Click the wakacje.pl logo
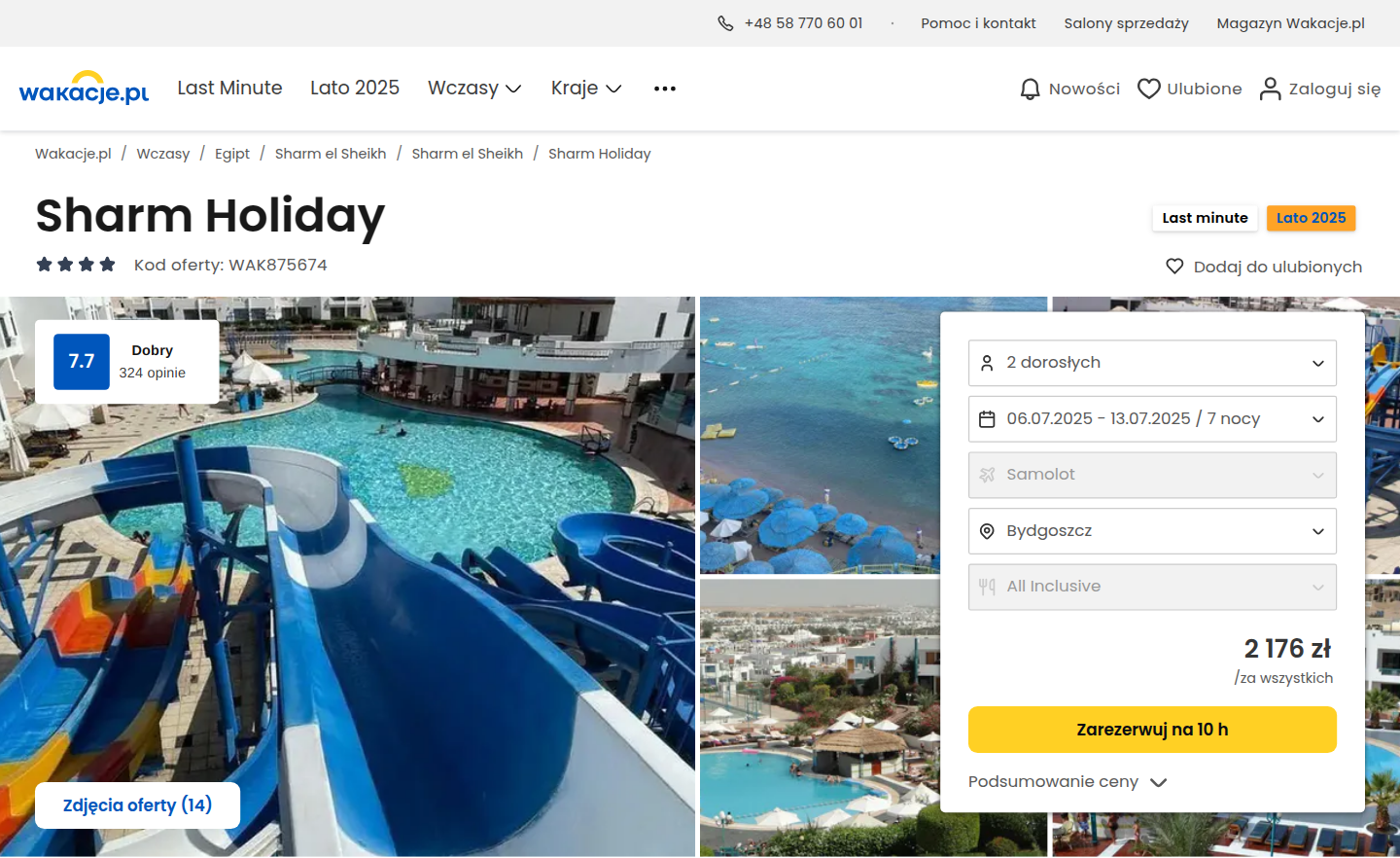The height and width of the screenshot is (858, 1400). coord(84,88)
